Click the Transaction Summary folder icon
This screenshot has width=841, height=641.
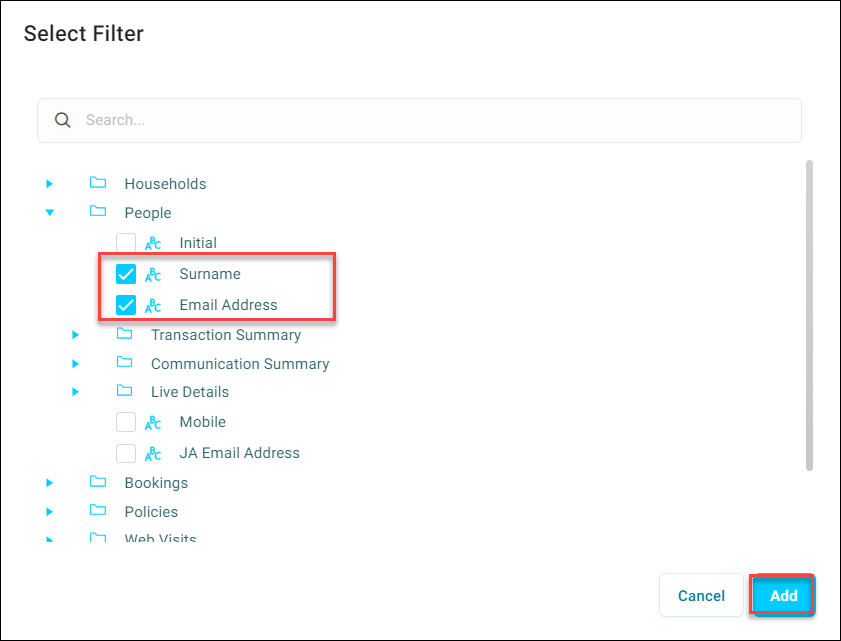click(x=124, y=334)
